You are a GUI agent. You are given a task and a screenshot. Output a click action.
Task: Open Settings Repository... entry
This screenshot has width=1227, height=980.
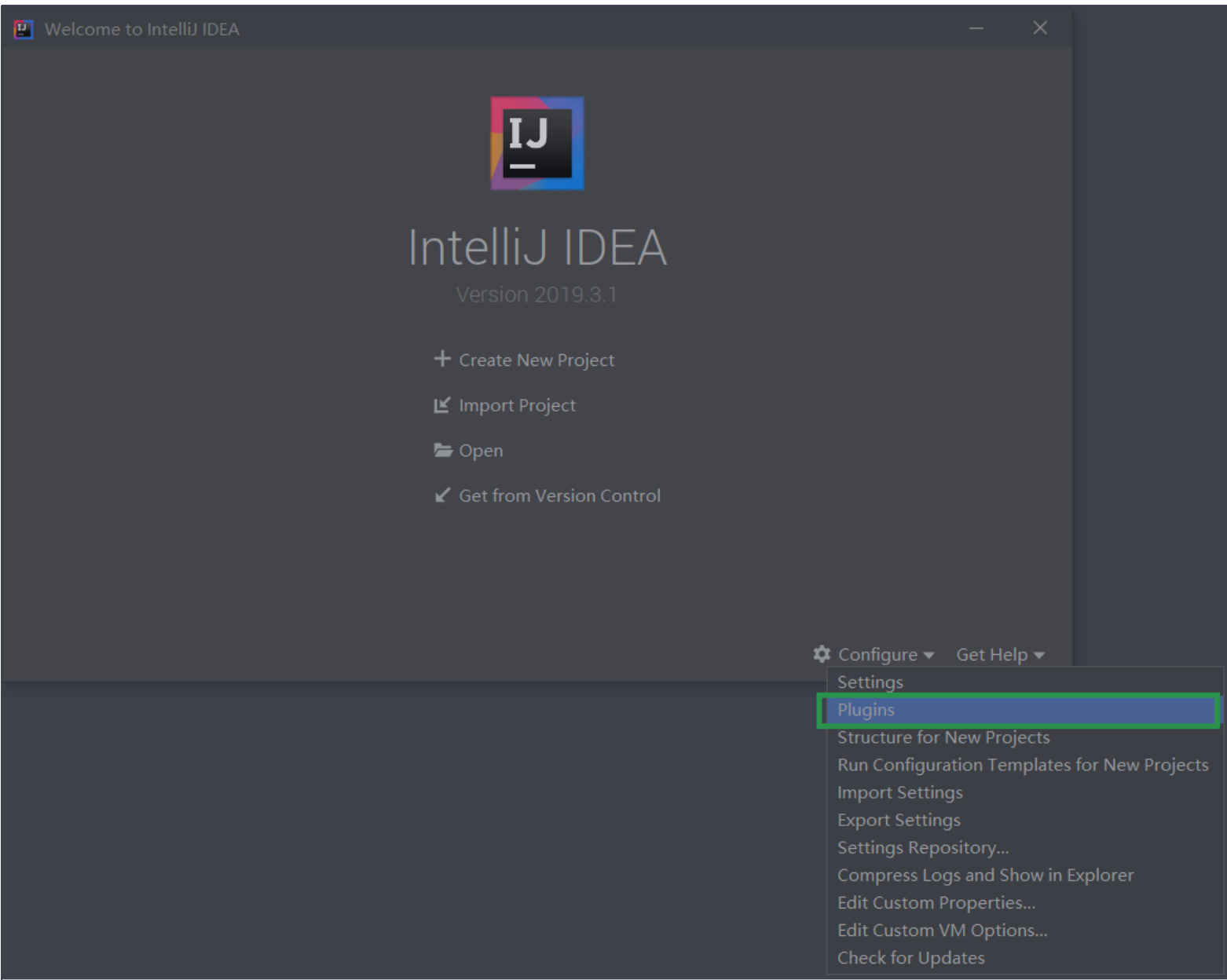click(x=1024, y=847)
